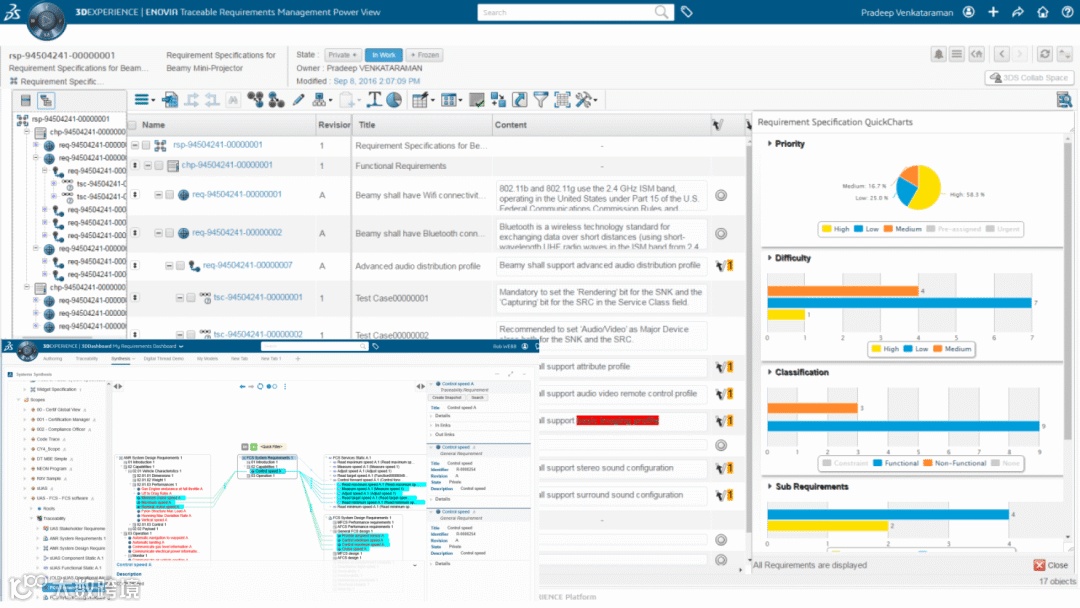Open the 3DEXPERIENCE compass
This screenshot has width=1080, height=608.
46,20
